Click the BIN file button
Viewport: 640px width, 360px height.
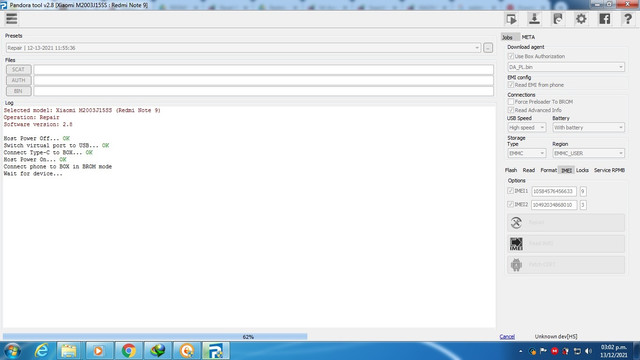[18, 91]
